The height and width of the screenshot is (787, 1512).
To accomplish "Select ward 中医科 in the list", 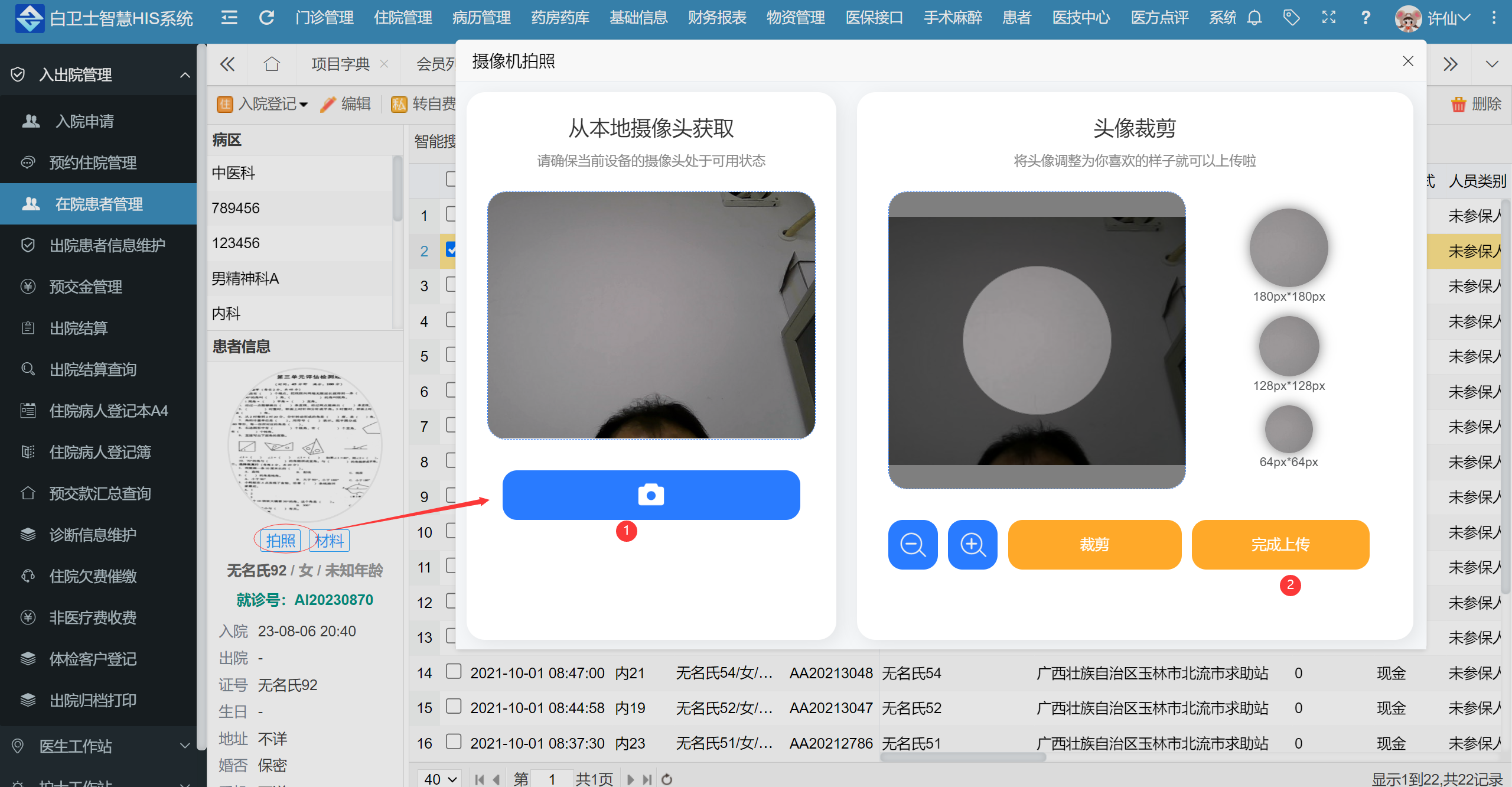I will click(x=299, y=173).
